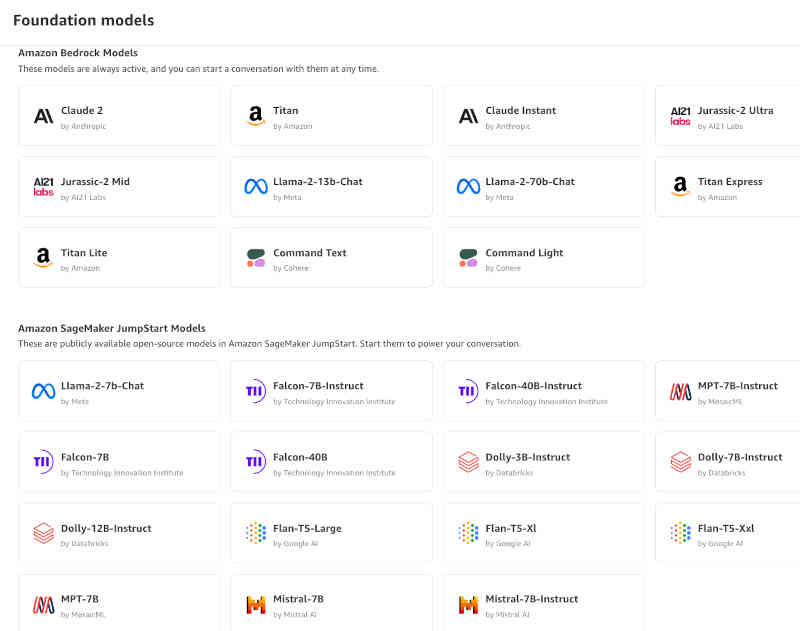Click the Google AI logo beside Flan-T5-Large
The height and width of the screenshot is (631, 800).
pos(256,533)
